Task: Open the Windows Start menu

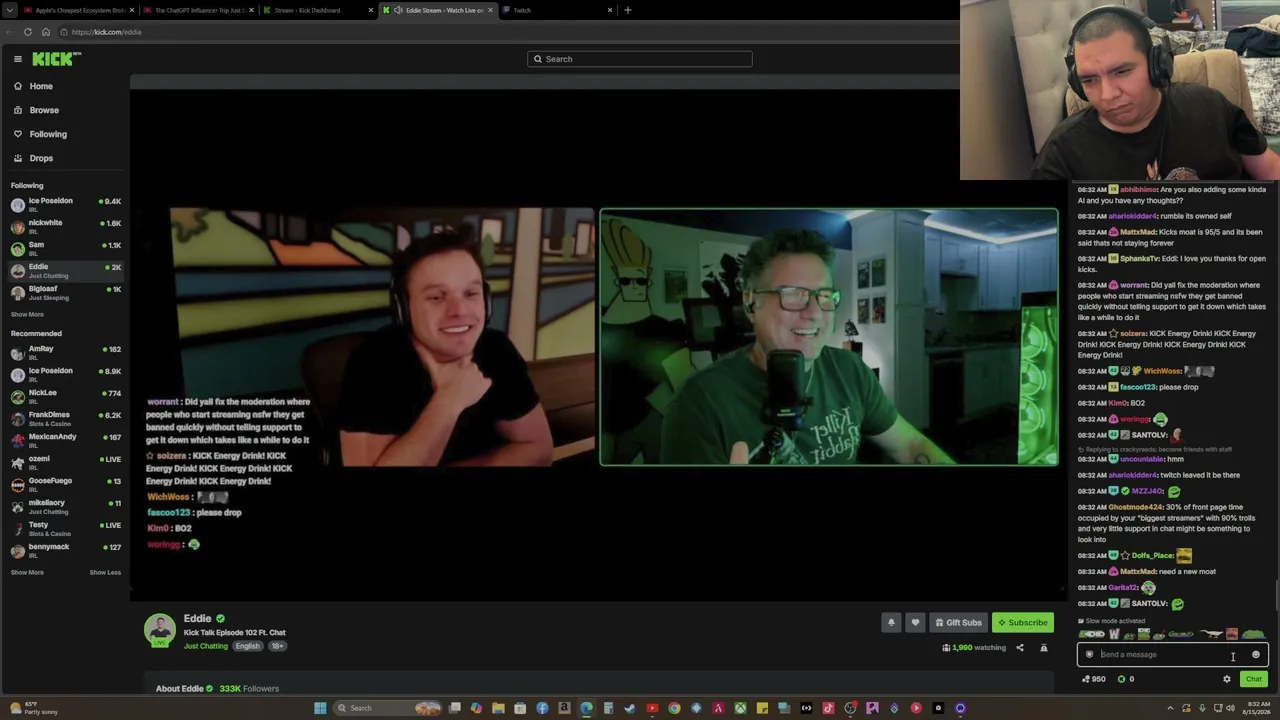Action: point(320,708)
